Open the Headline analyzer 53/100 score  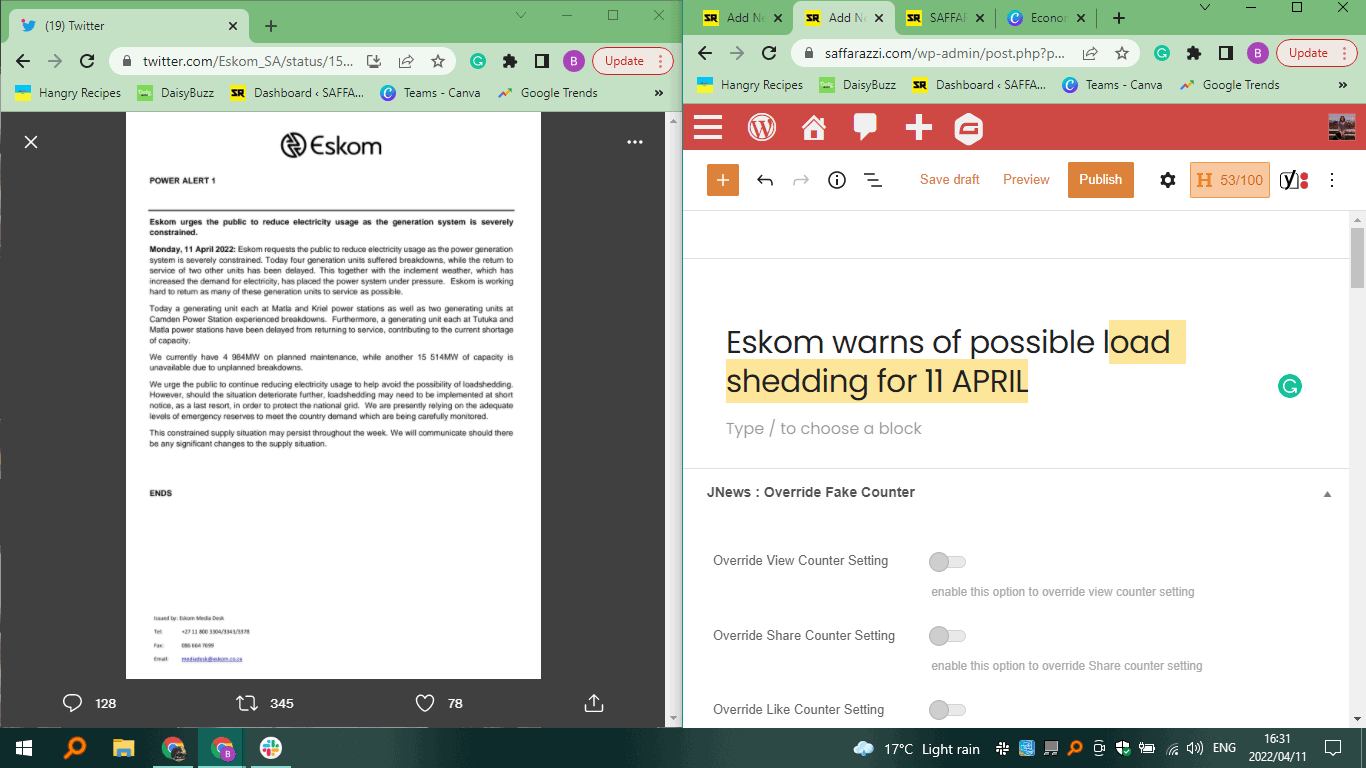[x=1230, y=180]
